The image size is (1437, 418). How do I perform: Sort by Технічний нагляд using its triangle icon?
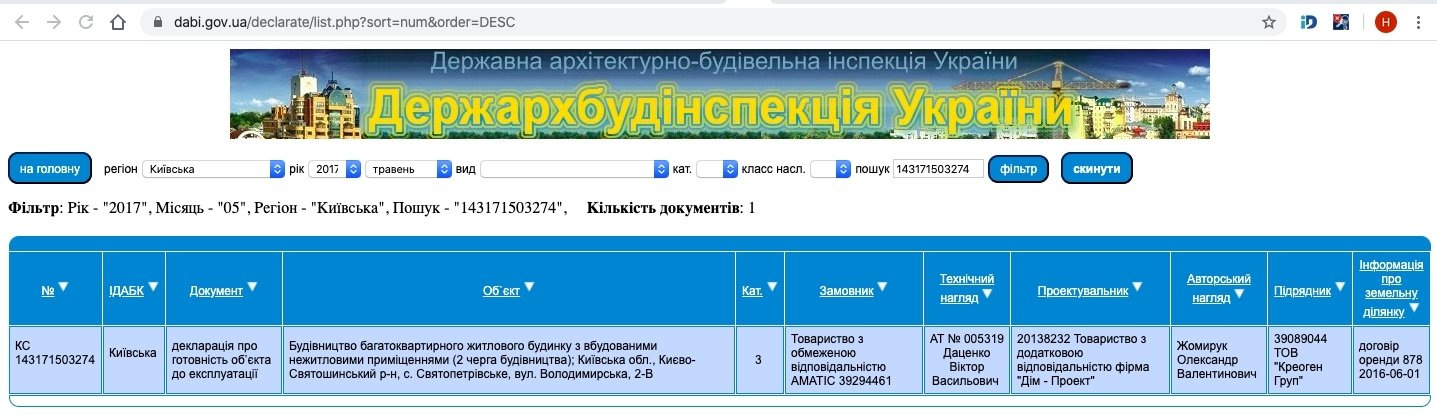pos(987,293)
